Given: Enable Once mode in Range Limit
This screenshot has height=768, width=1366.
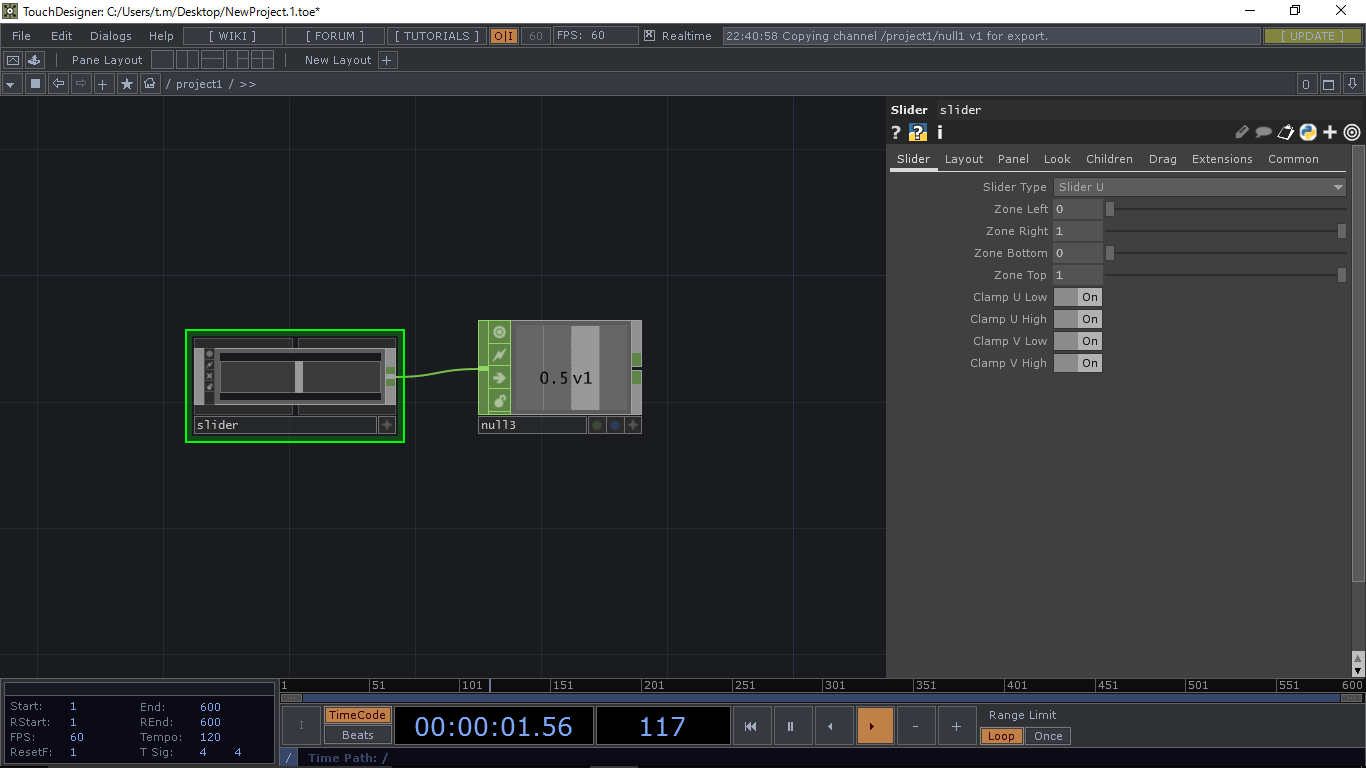Looking at the screenshot, I should click(x=1048, y=735).
